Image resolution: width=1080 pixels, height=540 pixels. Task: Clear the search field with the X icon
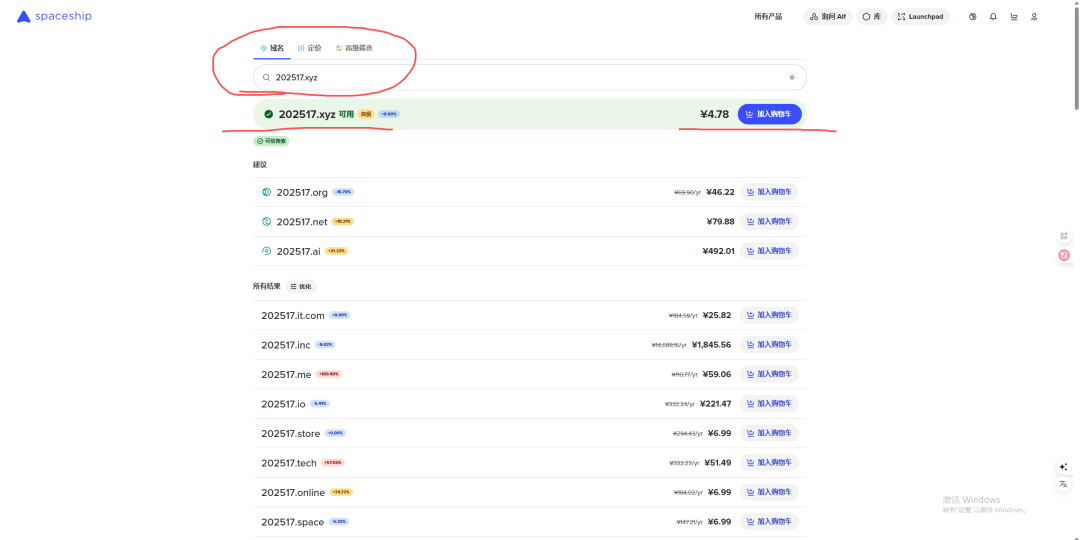click(x=792, y=77)
